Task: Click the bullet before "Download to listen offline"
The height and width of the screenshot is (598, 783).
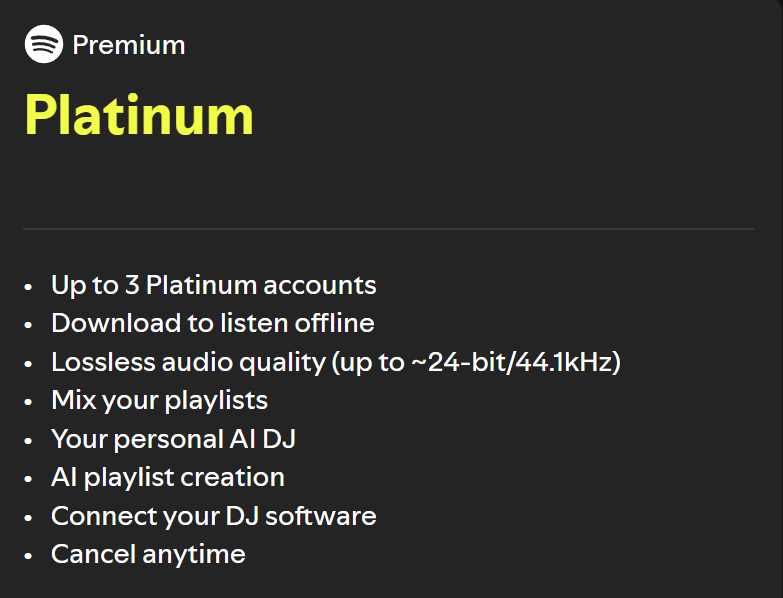Action: (x=28, y=325)
